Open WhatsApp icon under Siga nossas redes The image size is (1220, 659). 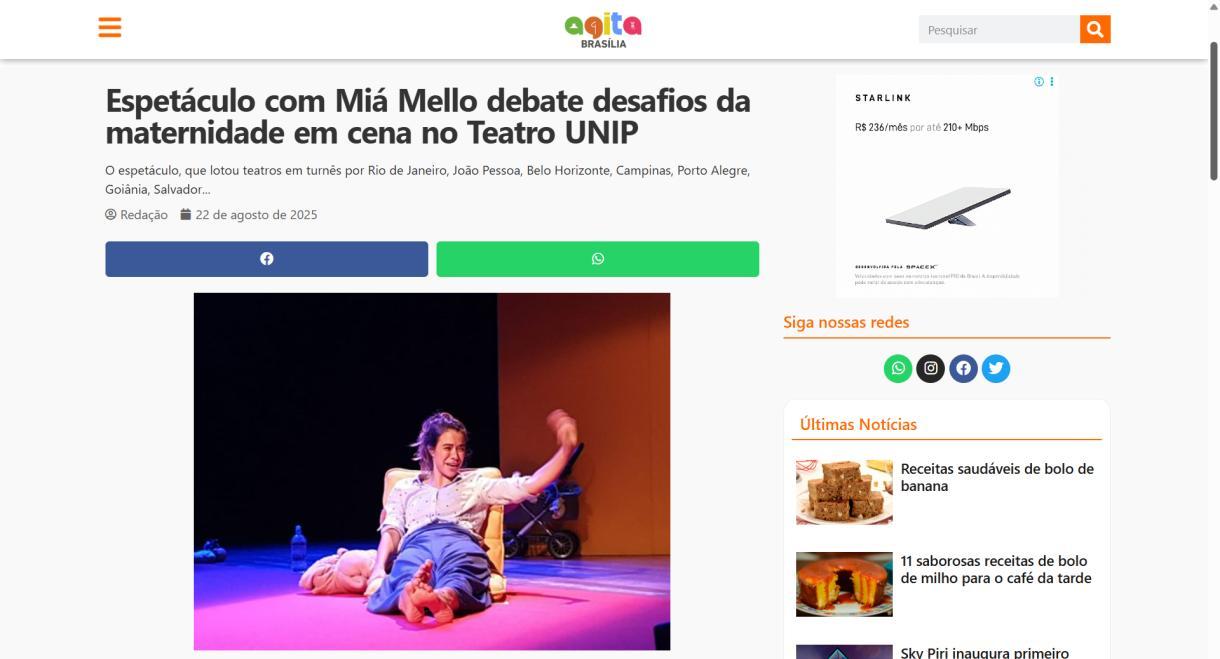[898, 369]
